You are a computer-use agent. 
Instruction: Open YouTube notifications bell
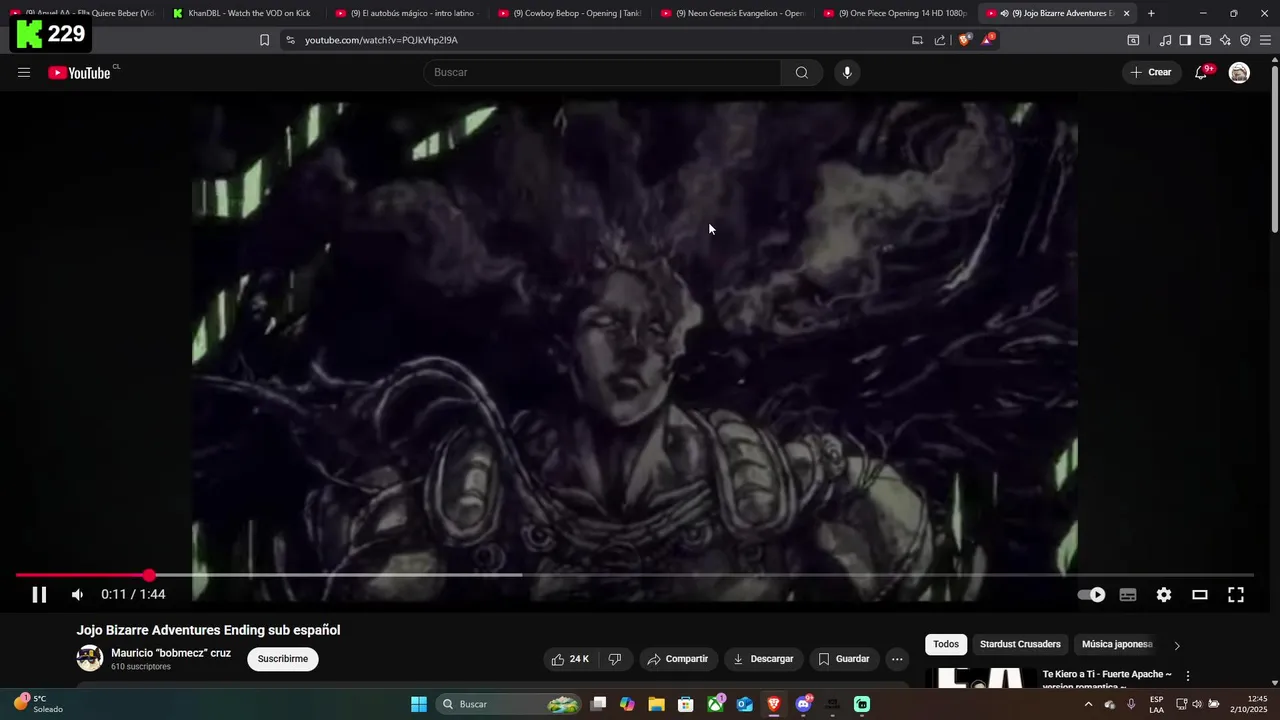pyautogui.click(x=1202, y=72)
